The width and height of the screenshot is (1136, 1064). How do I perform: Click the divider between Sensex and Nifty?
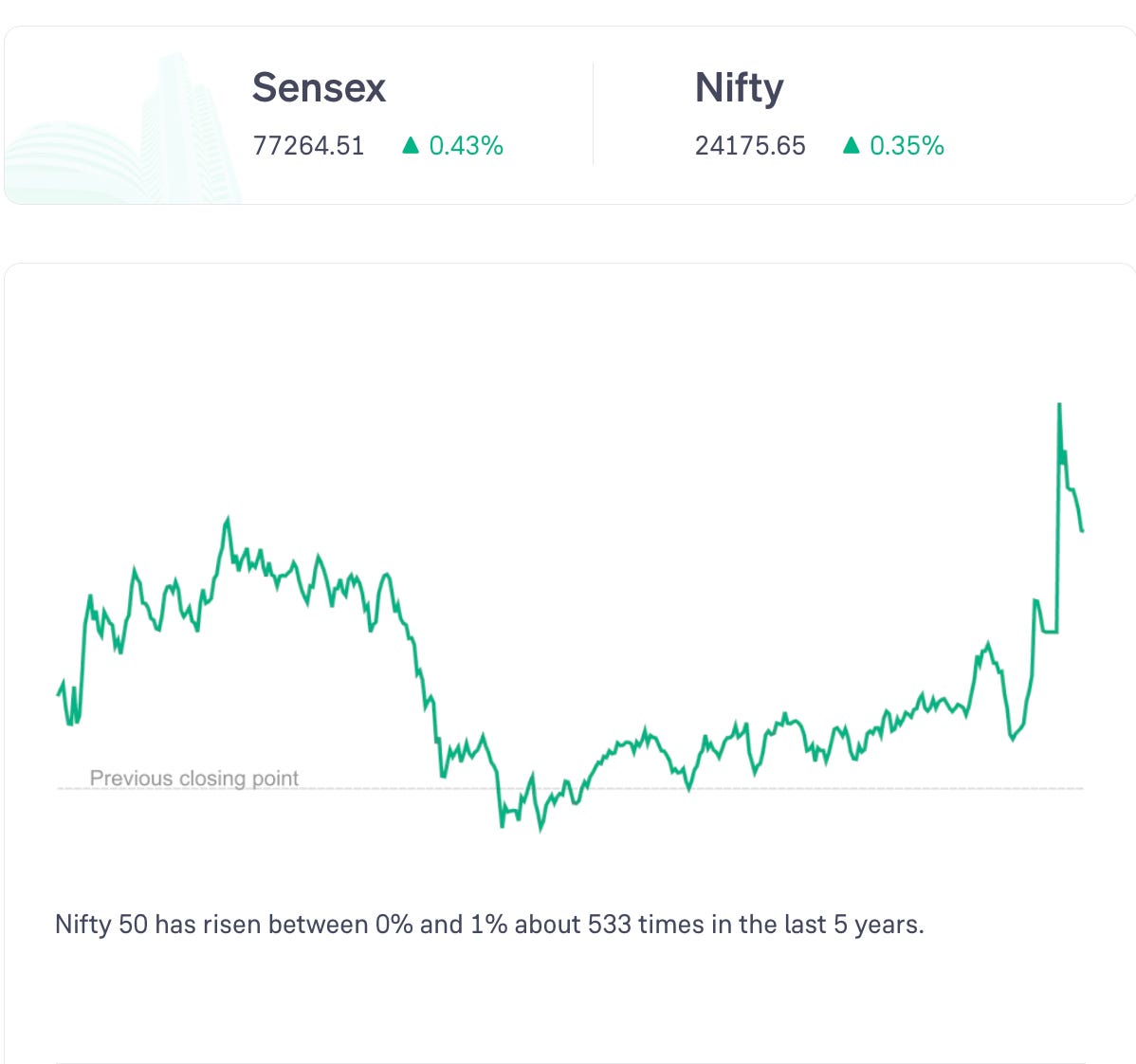pyautogui.click(x=594, y=115)
